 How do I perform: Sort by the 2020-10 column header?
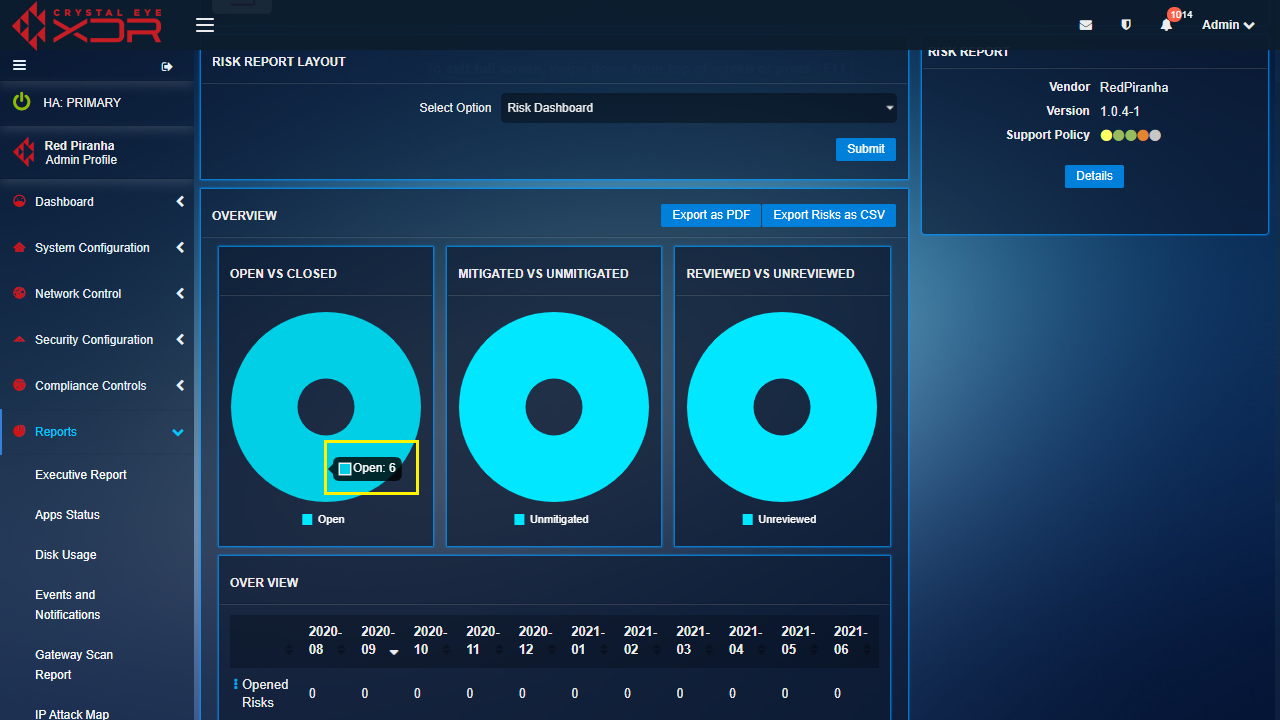tap(430, 641)
